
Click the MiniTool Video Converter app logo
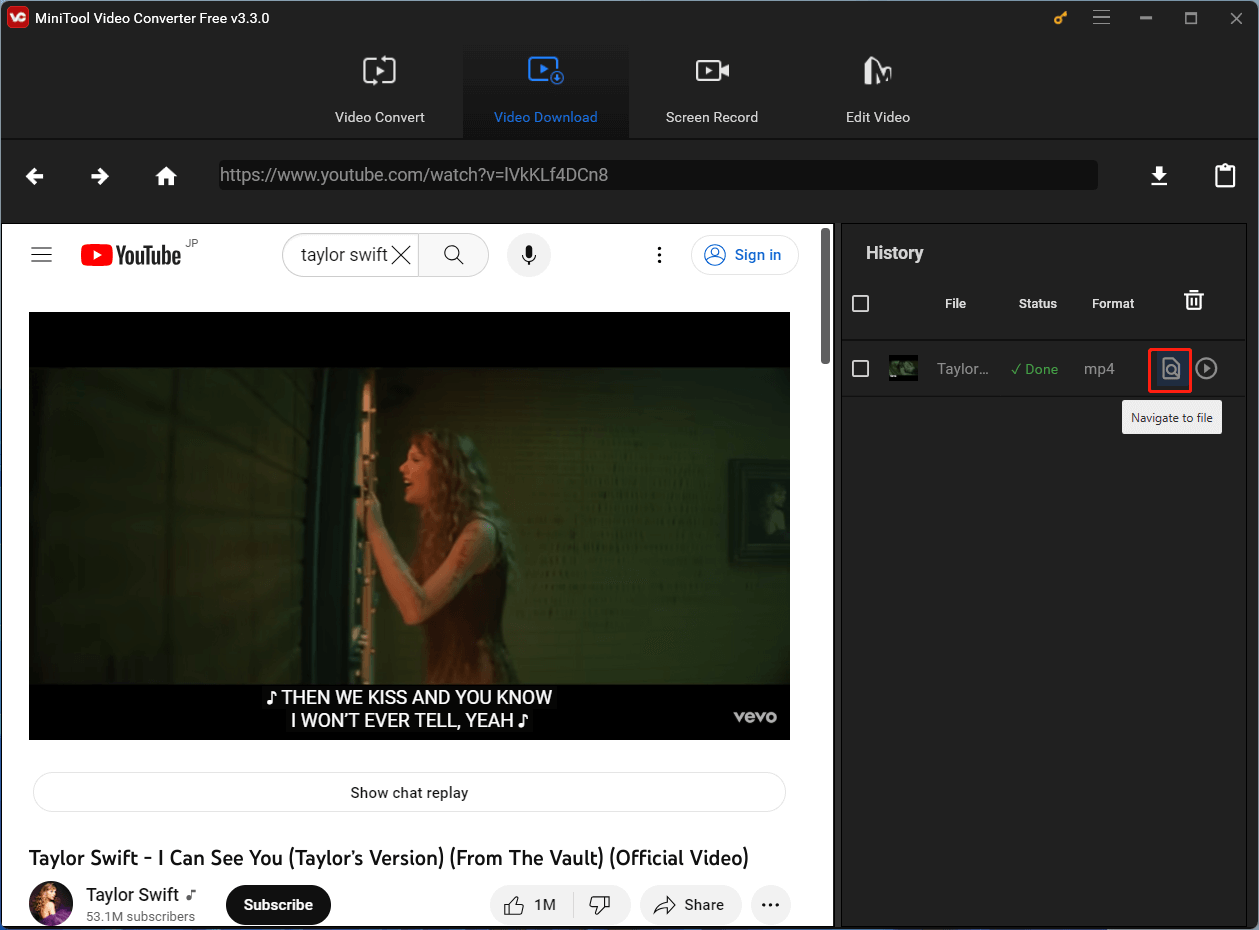(x=18, y=18)
